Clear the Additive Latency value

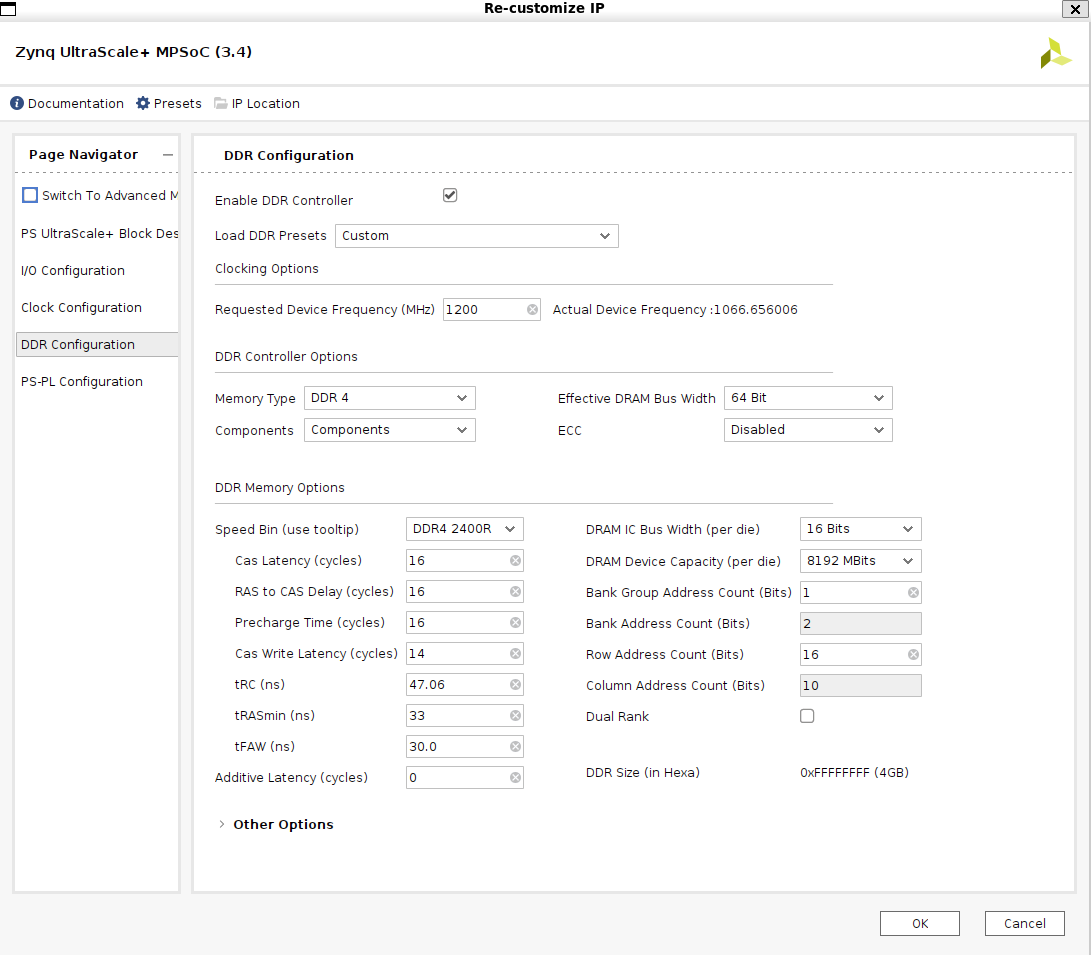tap(516, 777)
